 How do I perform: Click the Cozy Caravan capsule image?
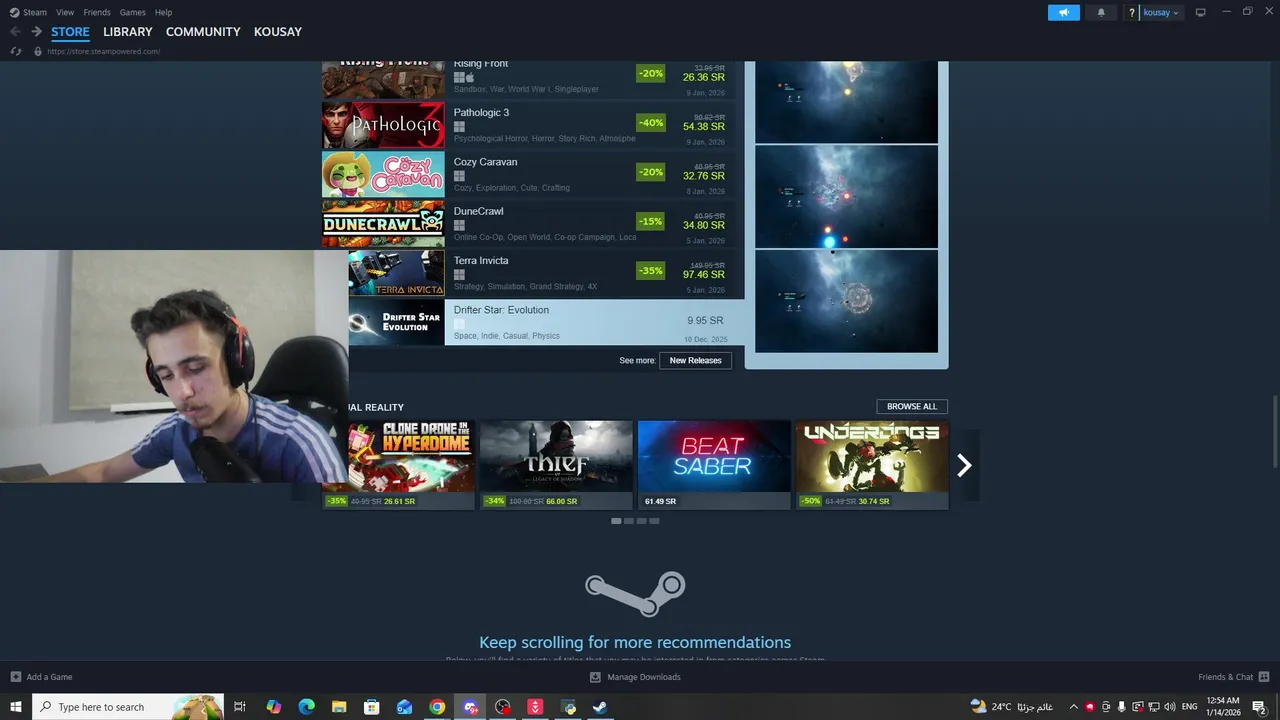pyautogui.click(x=383, y=174)
